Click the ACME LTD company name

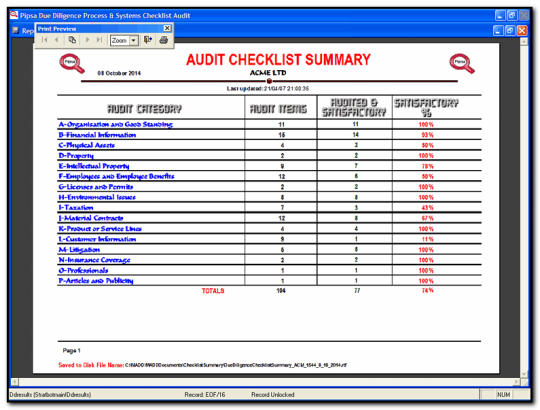click(268, 73)
